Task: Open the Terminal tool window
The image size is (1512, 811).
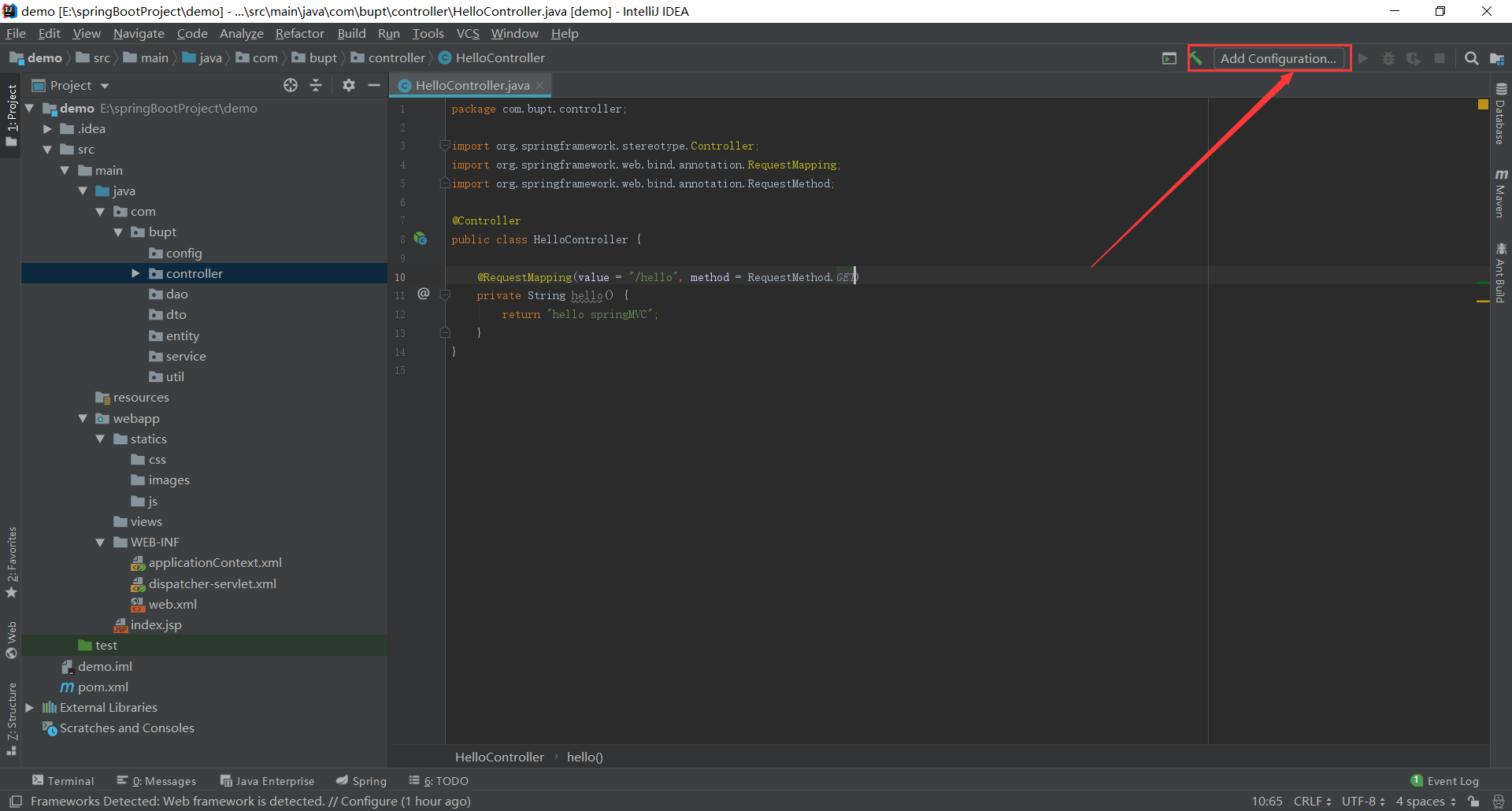Action: [63, 780]
